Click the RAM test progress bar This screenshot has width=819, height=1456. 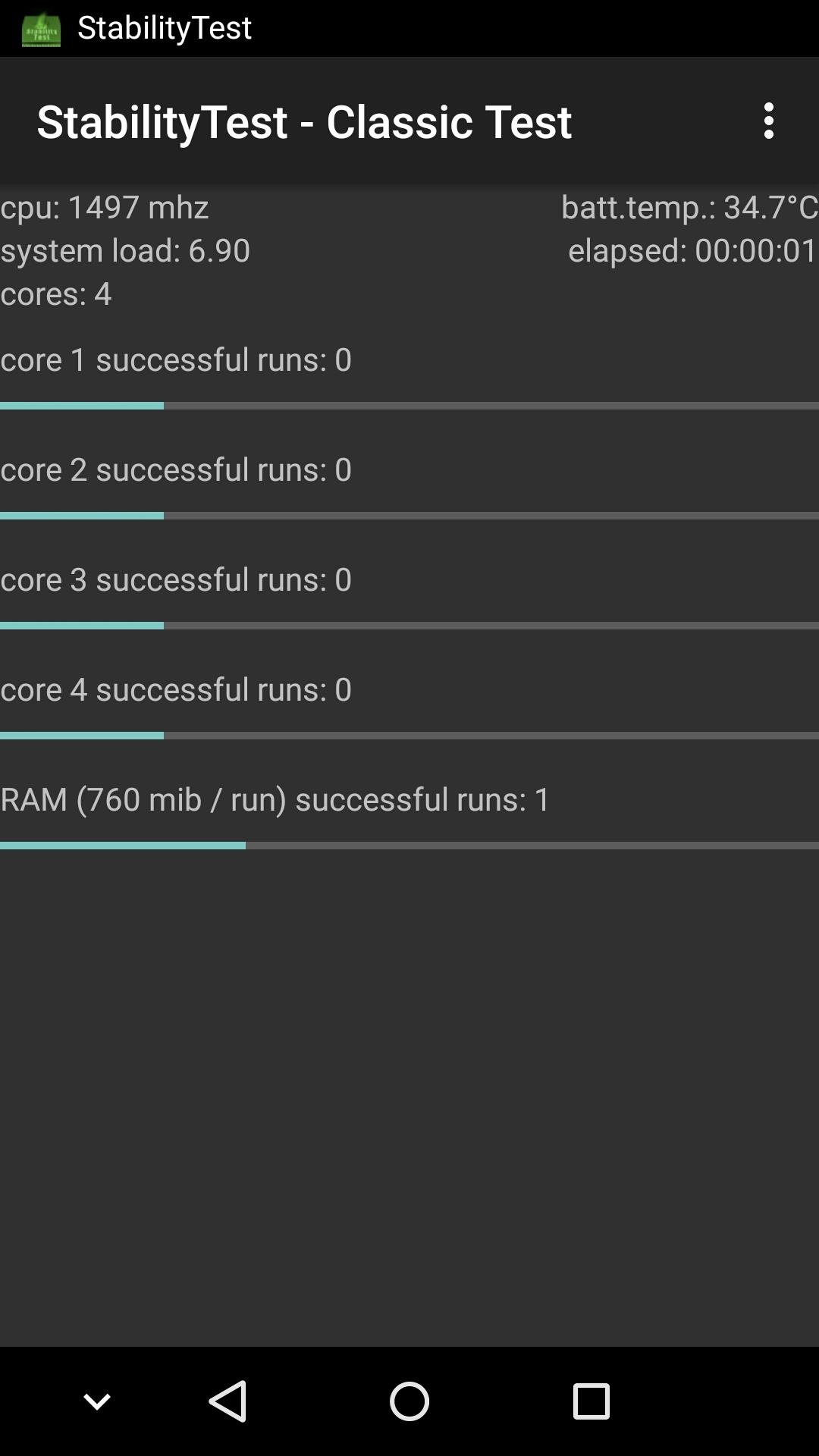pos(409,846)
